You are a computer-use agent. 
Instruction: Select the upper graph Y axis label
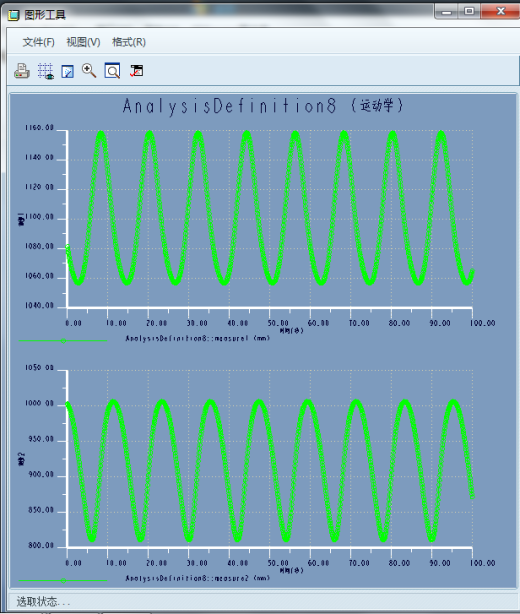pyautogui.click(x=21, y=219)
